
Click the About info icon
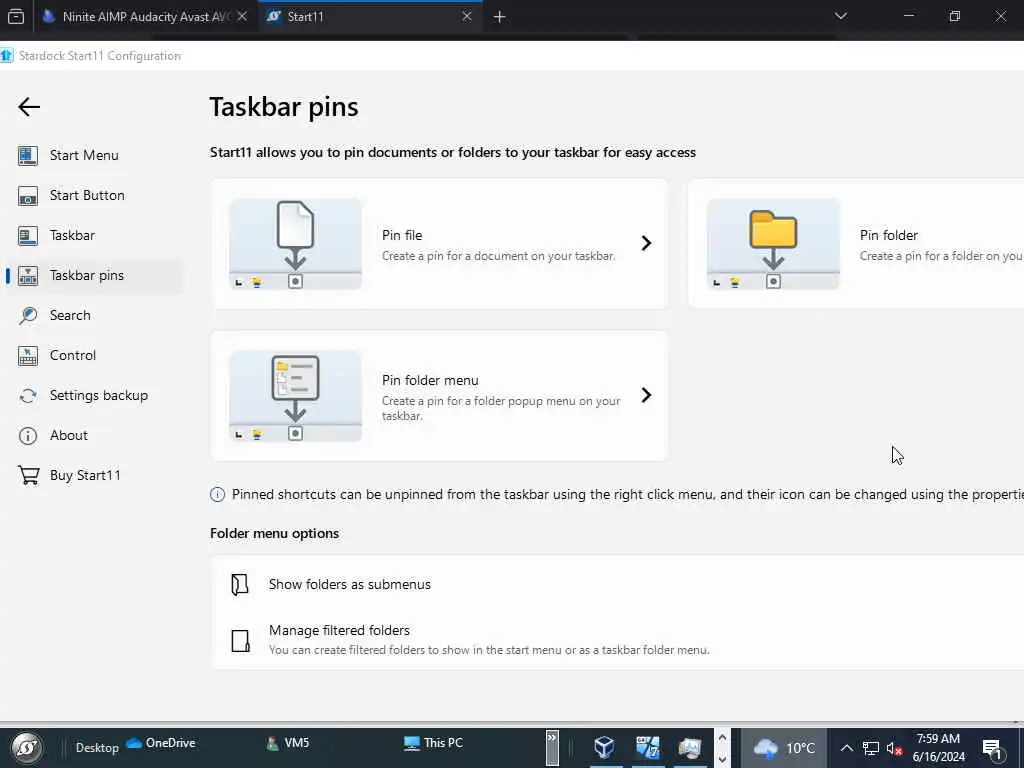[x=27, y=436]
